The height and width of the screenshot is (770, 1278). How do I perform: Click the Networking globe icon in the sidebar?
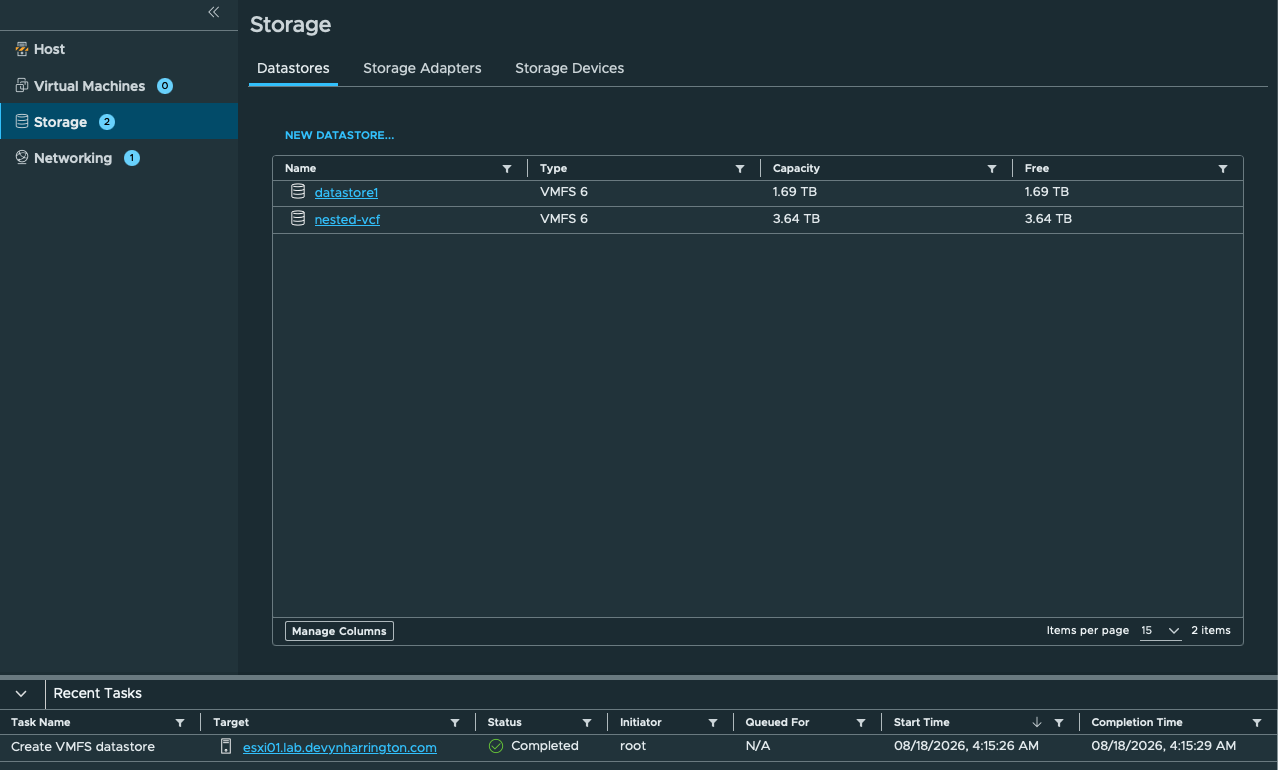tap(22, 158)
